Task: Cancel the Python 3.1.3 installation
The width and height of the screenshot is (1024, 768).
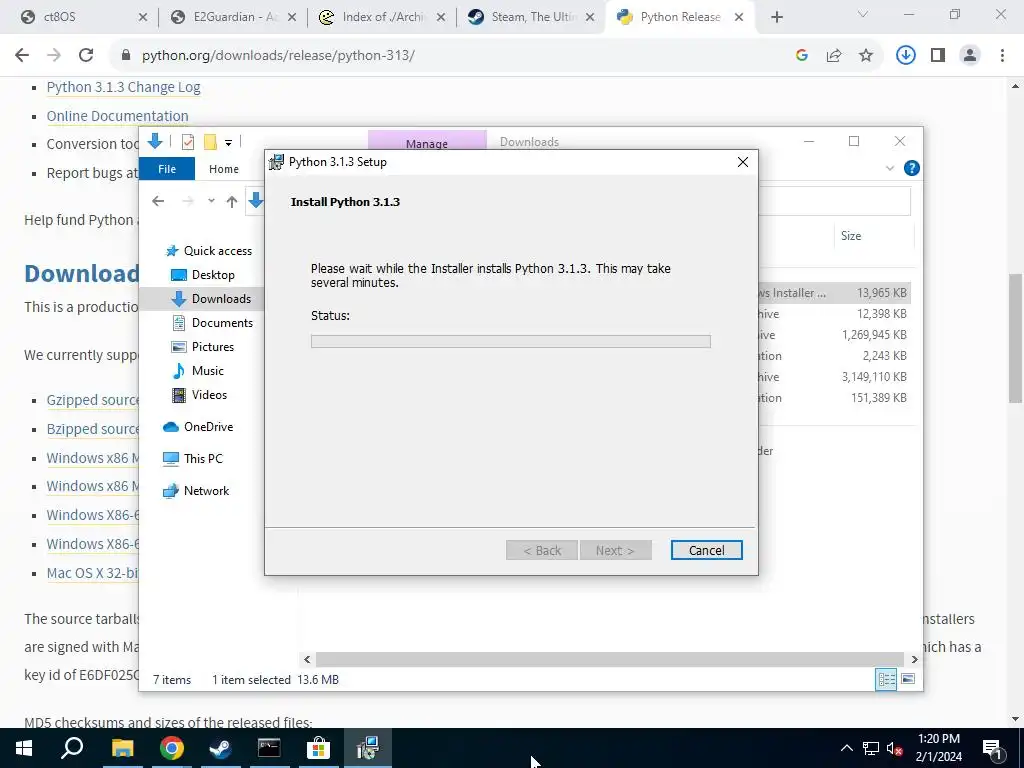Action: click(x=706, y=550)
